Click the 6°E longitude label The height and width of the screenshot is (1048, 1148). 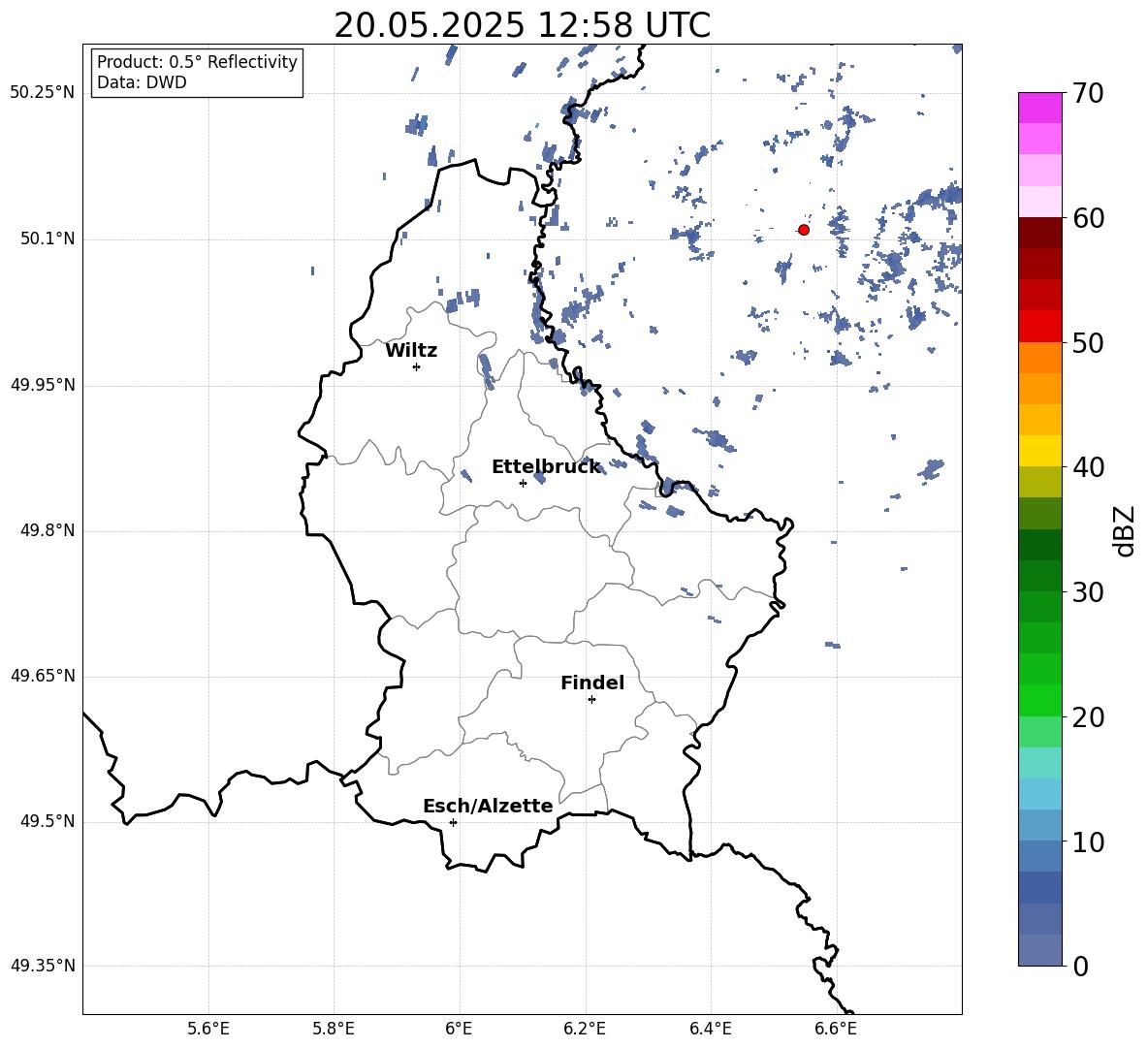[459, 1029]
